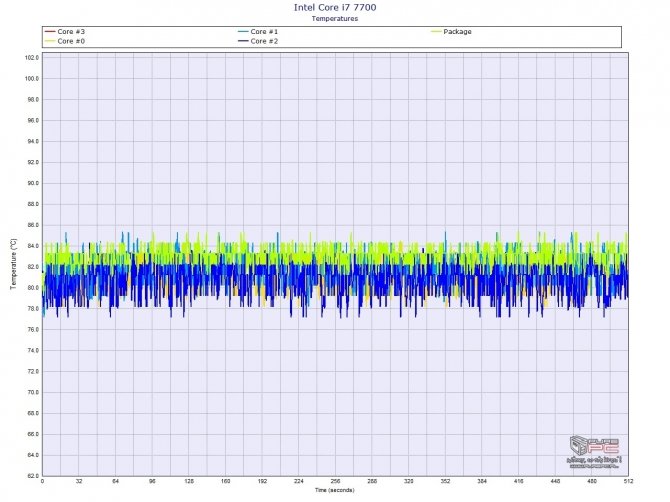Select the Core #3 red line swatch
Viewport: 670px width, 502px height.
[x=50, y=32]
